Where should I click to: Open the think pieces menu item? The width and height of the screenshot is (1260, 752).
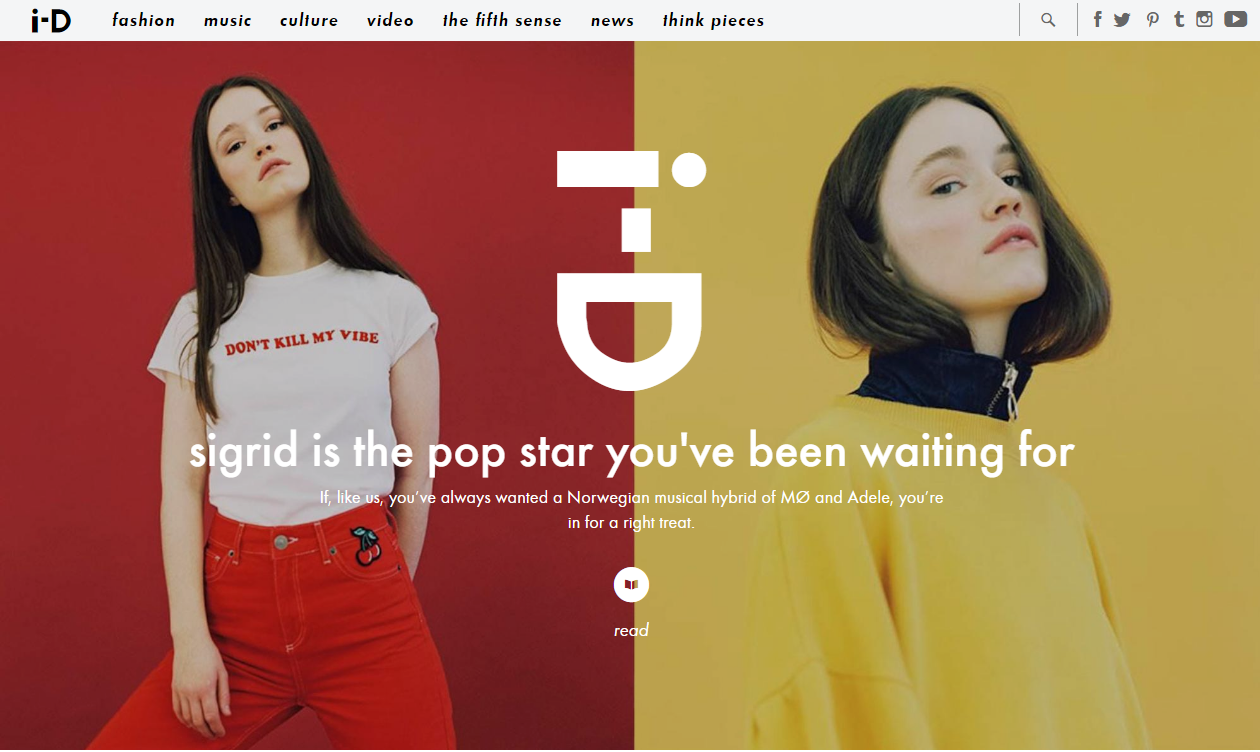click(713, 20)
